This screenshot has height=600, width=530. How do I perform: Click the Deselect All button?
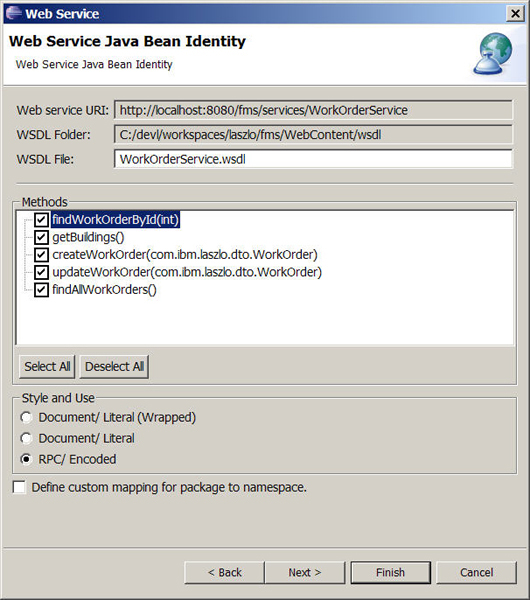coord(114,367)
